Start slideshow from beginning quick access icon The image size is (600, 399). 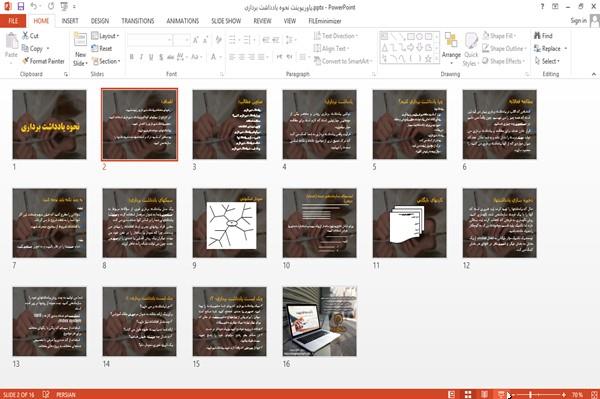coord(64,7)
